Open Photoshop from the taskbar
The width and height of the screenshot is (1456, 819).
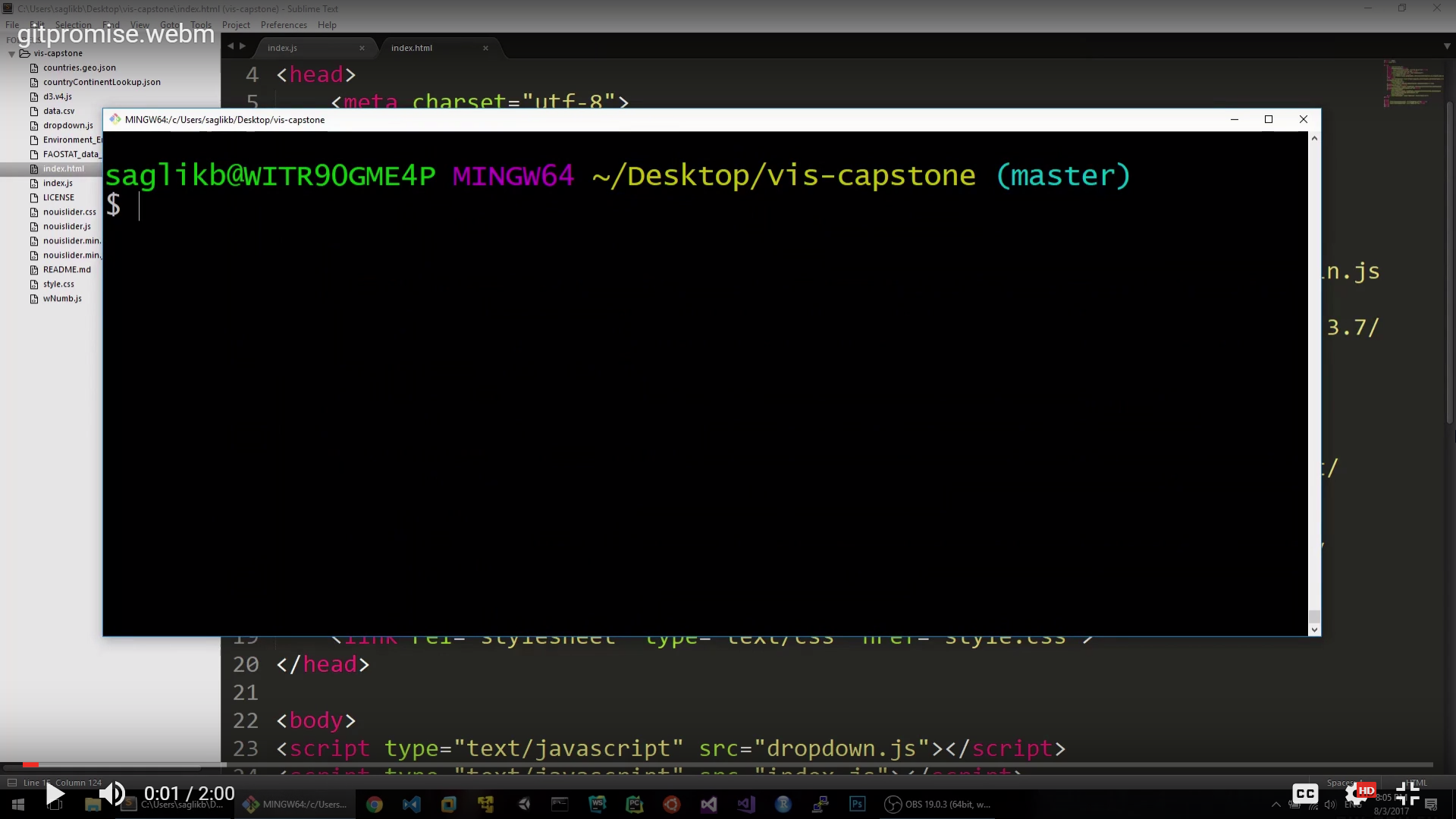[x=858, y=805]
